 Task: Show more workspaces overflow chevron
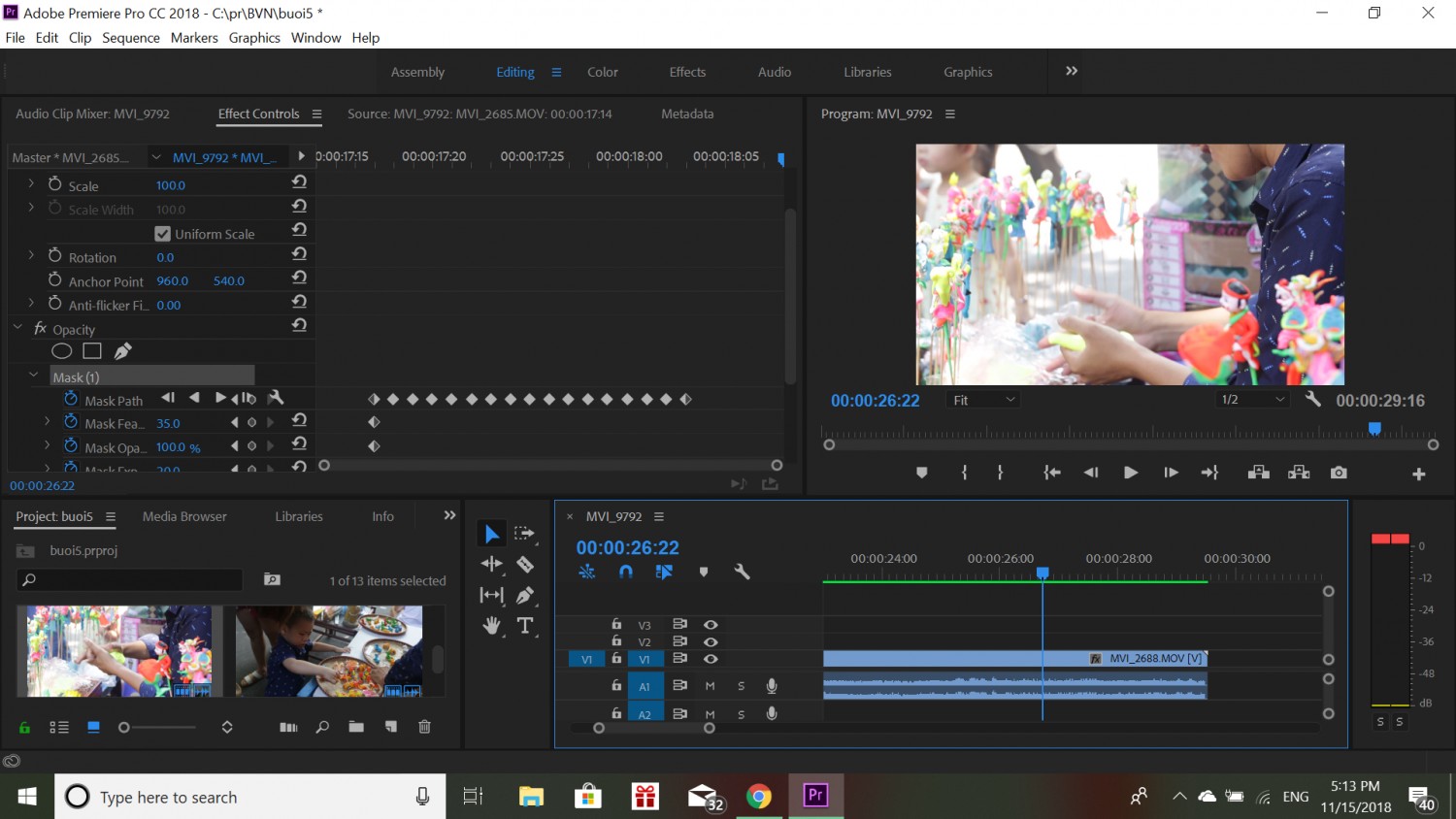[x=1072, y=71]
